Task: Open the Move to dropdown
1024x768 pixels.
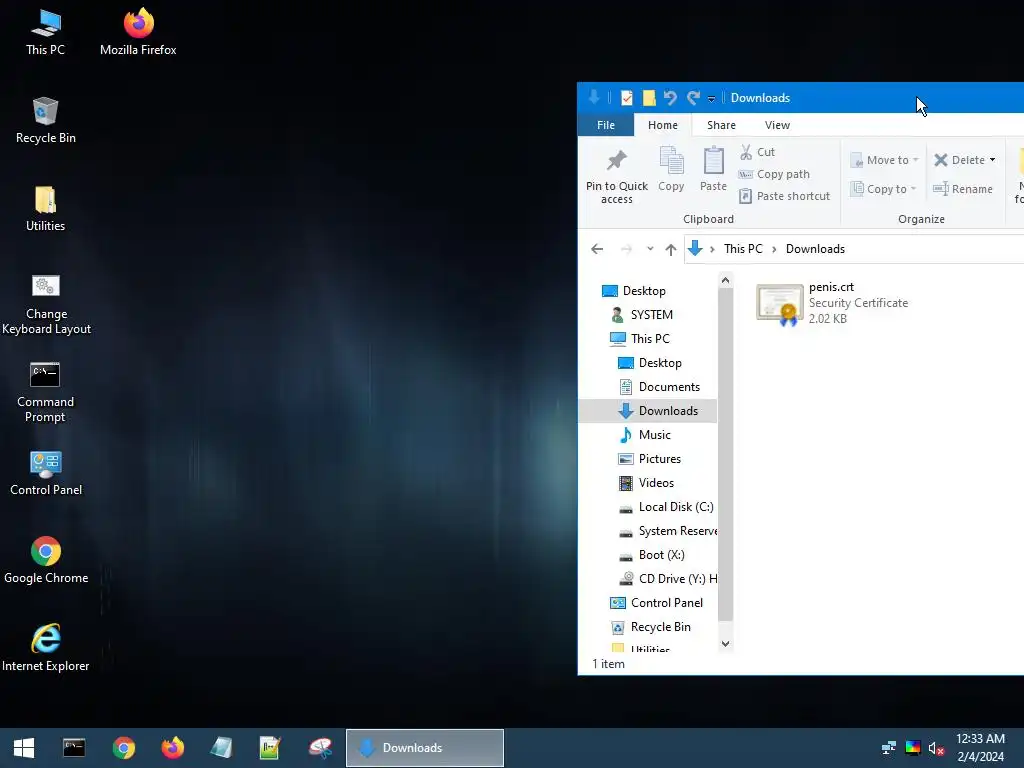Action: [x=884, y=160]
